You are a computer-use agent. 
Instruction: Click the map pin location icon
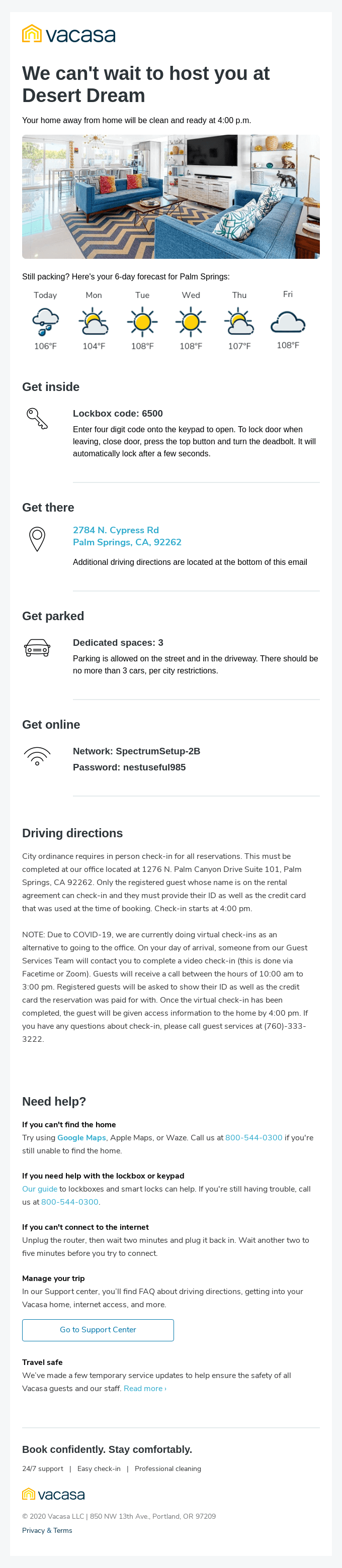pyautogui.click(x=37, y=539)
